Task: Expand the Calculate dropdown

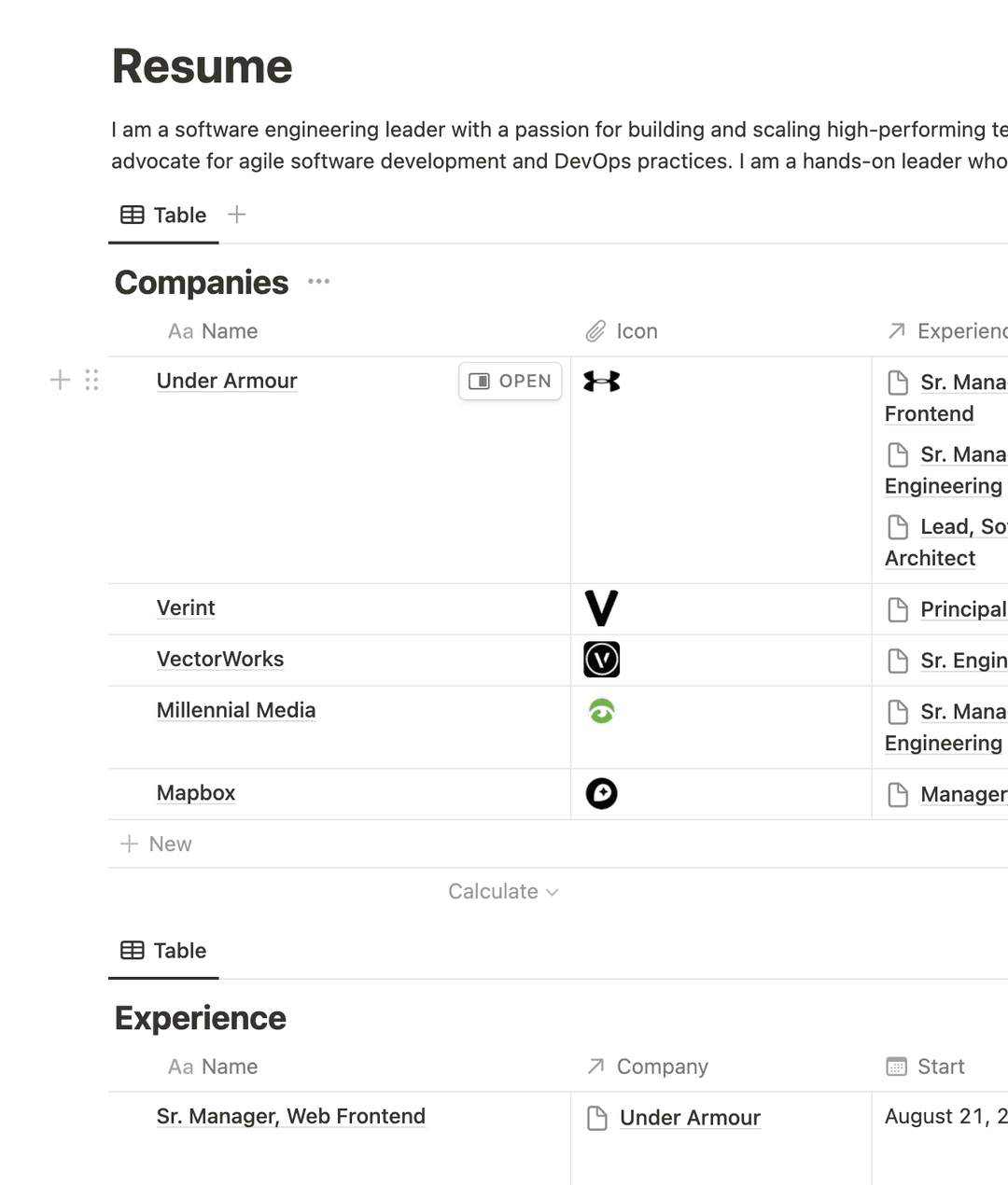Action: point(503,892)
